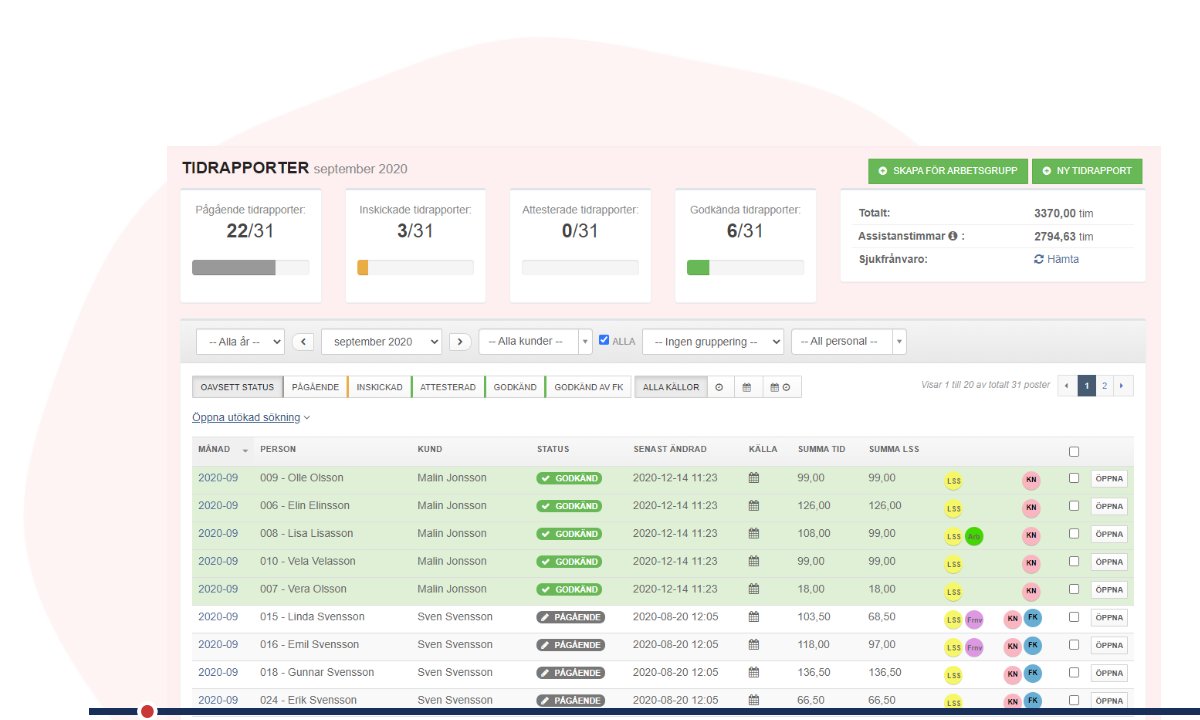Click the yellow LSS badge for Olle Olsson
The image size is (1200, 720).
tap(953, 480)
